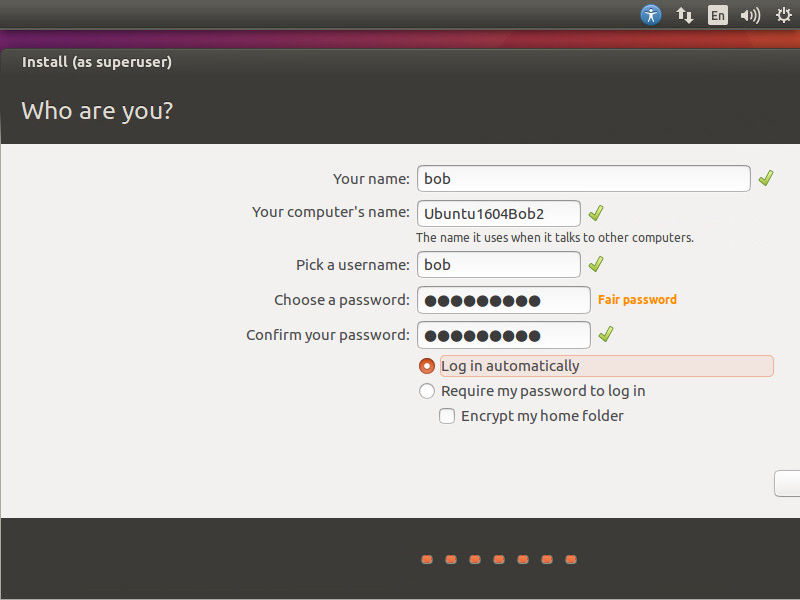Click the Your computer's name field
Screen dimensions: 800x600
point(498,213)
